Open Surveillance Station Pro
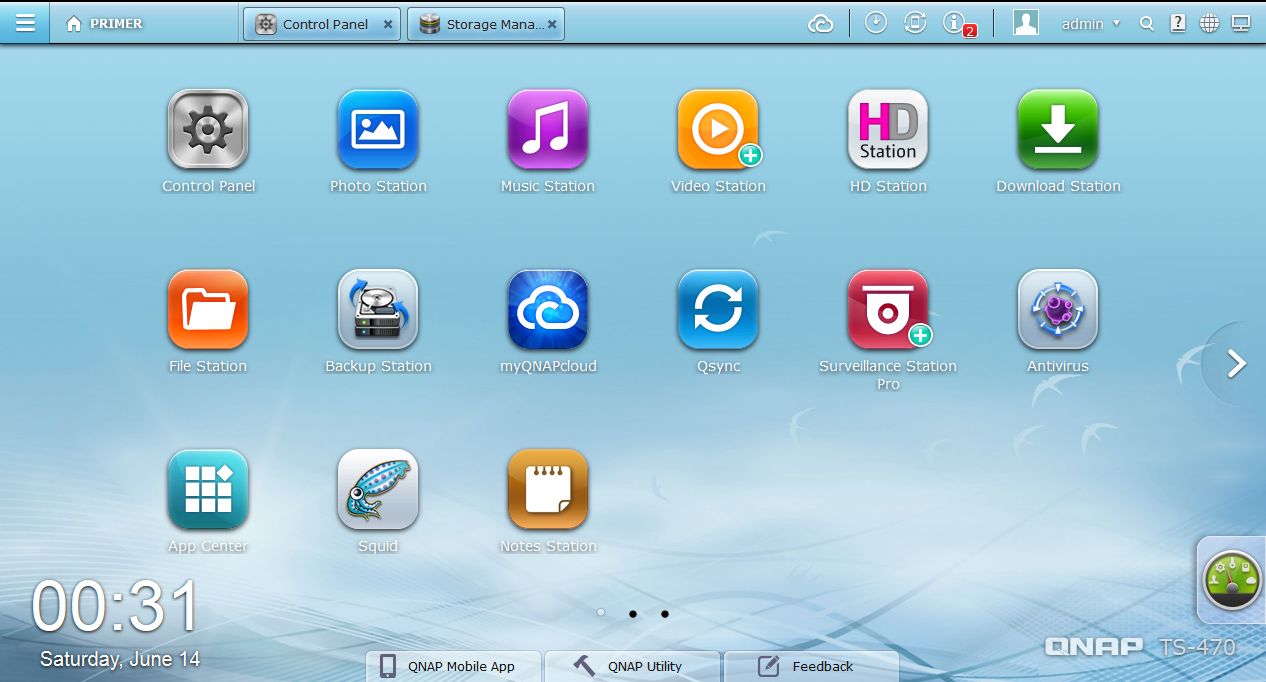Viewport: 1266px width, 682px height. [888, 310]
